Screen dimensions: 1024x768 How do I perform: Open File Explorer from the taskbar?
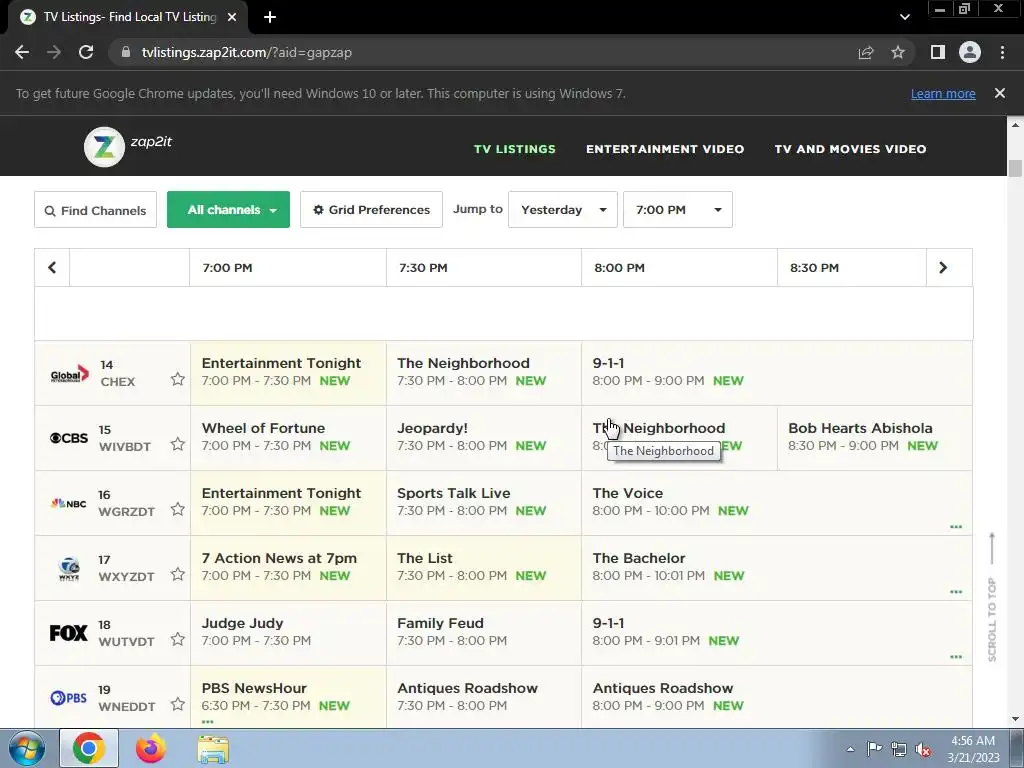(x=213, y=749)
